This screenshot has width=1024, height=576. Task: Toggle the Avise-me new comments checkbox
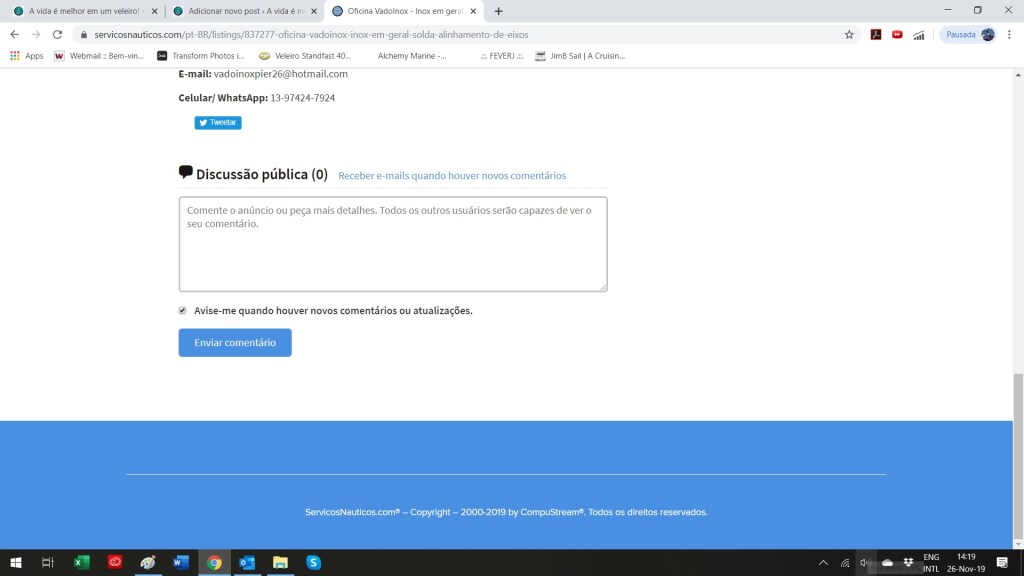pyautogui.click(x=183, y=311)
